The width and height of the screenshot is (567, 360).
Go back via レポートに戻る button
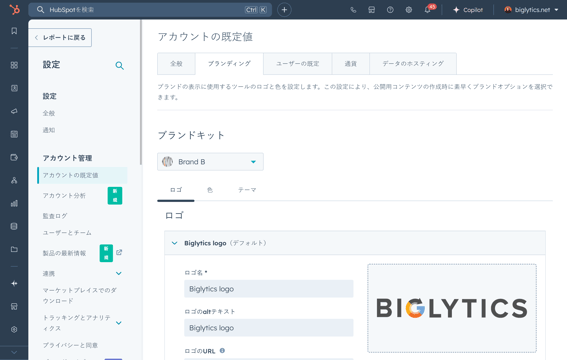(x=60, y=38)
